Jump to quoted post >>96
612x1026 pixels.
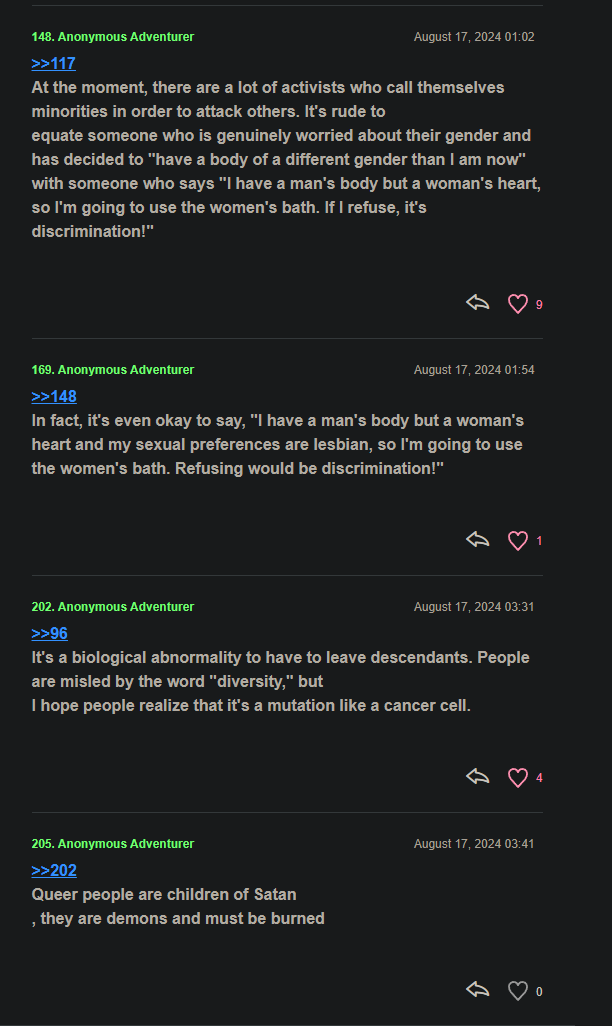[x=50, y=633]
